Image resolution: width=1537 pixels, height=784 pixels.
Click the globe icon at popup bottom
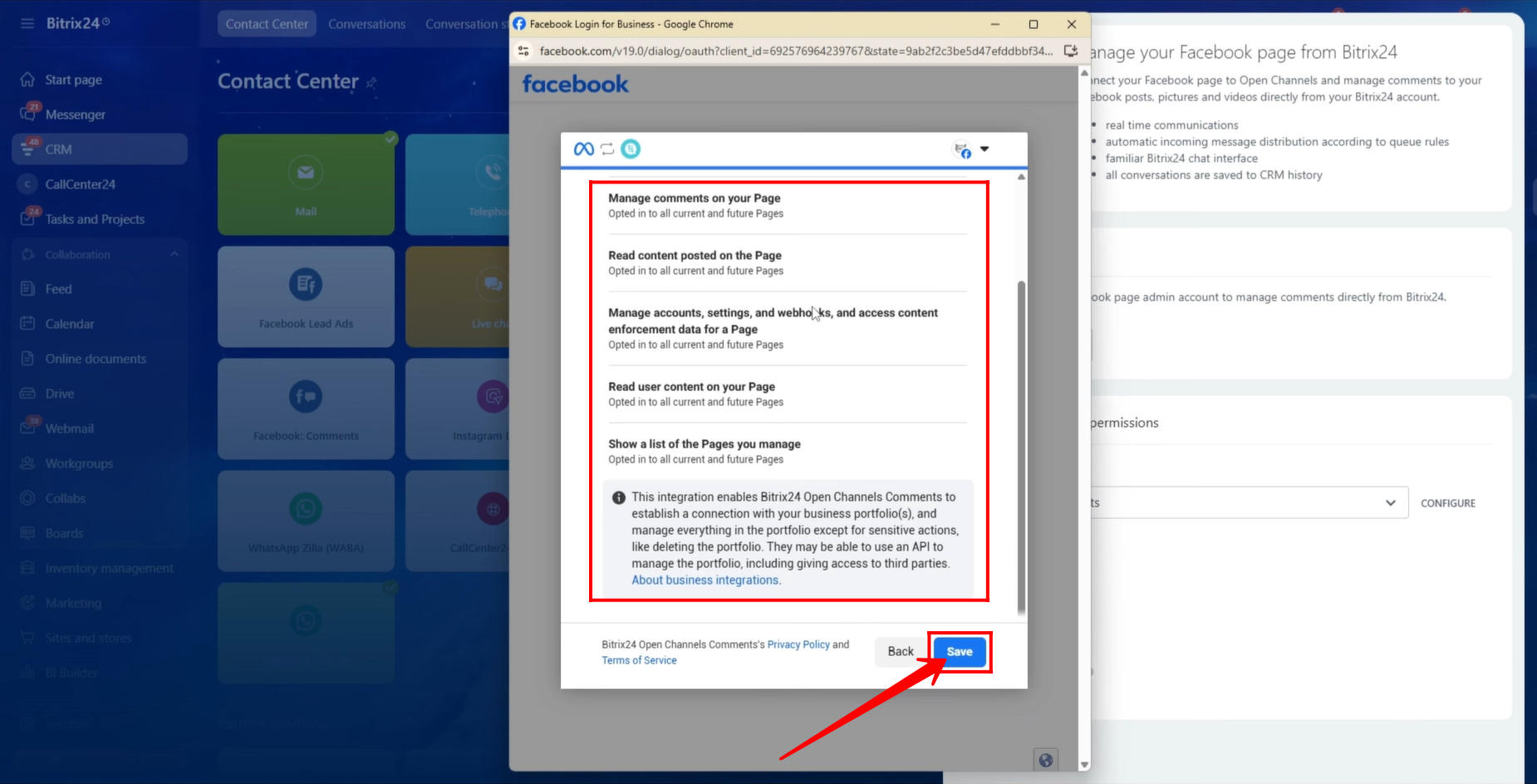(1045, 759)
